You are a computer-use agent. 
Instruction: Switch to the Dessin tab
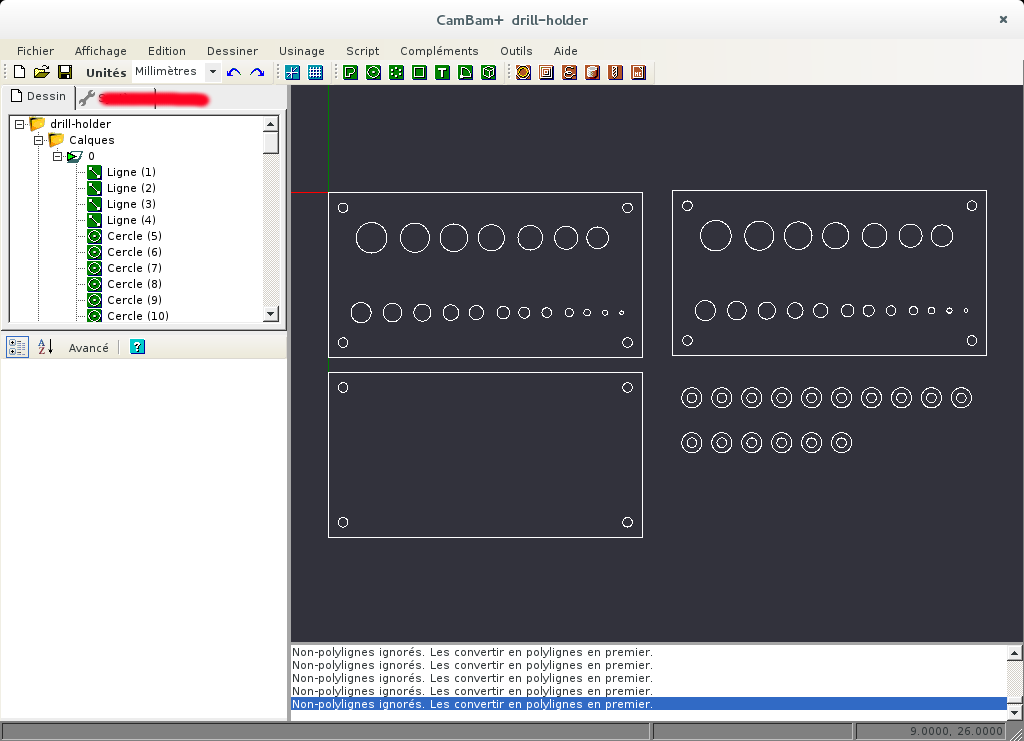point(38,97)
